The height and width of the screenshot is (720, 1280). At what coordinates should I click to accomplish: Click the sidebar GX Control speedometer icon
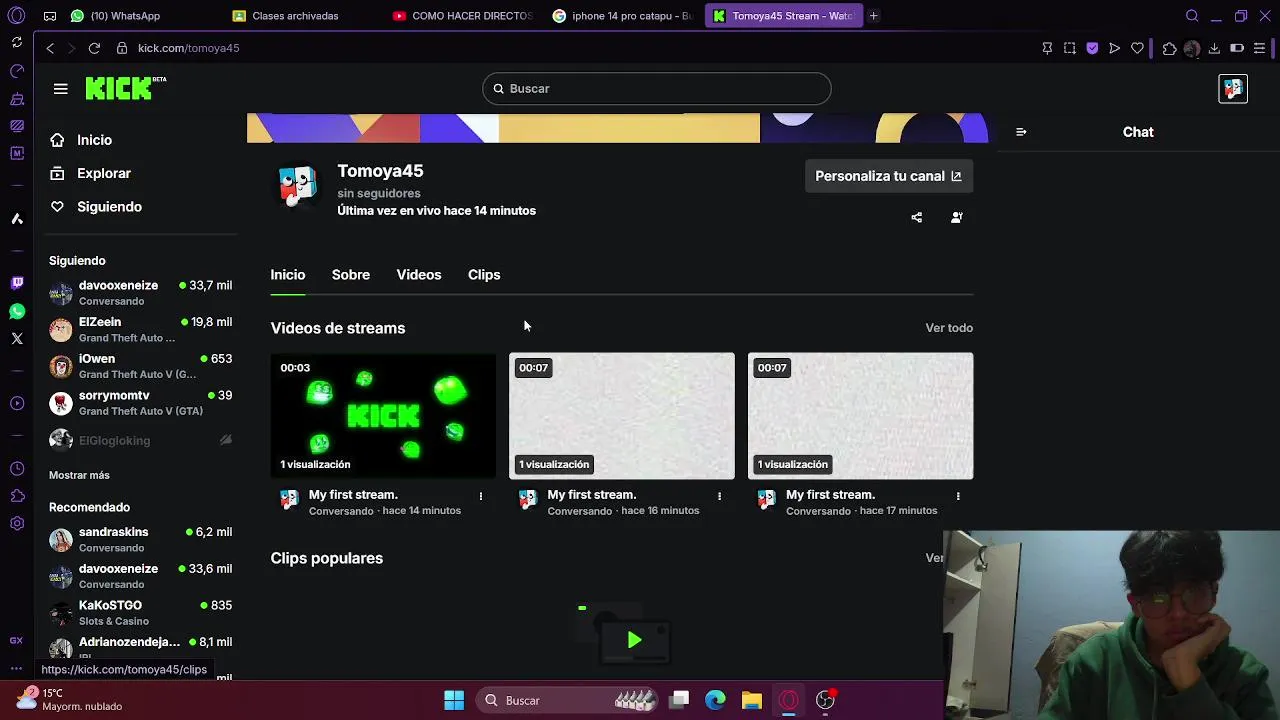point(17,71)
